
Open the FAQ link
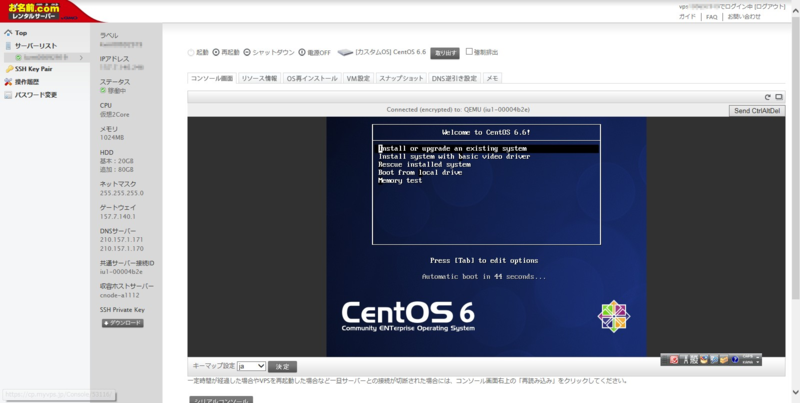point(712,17)
